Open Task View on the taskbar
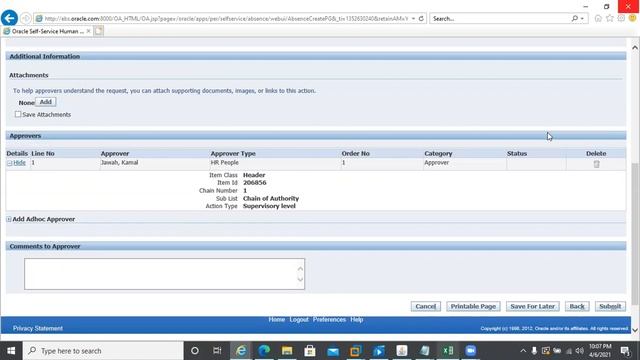This screenshot has height=360, width=640. point(217,351)
